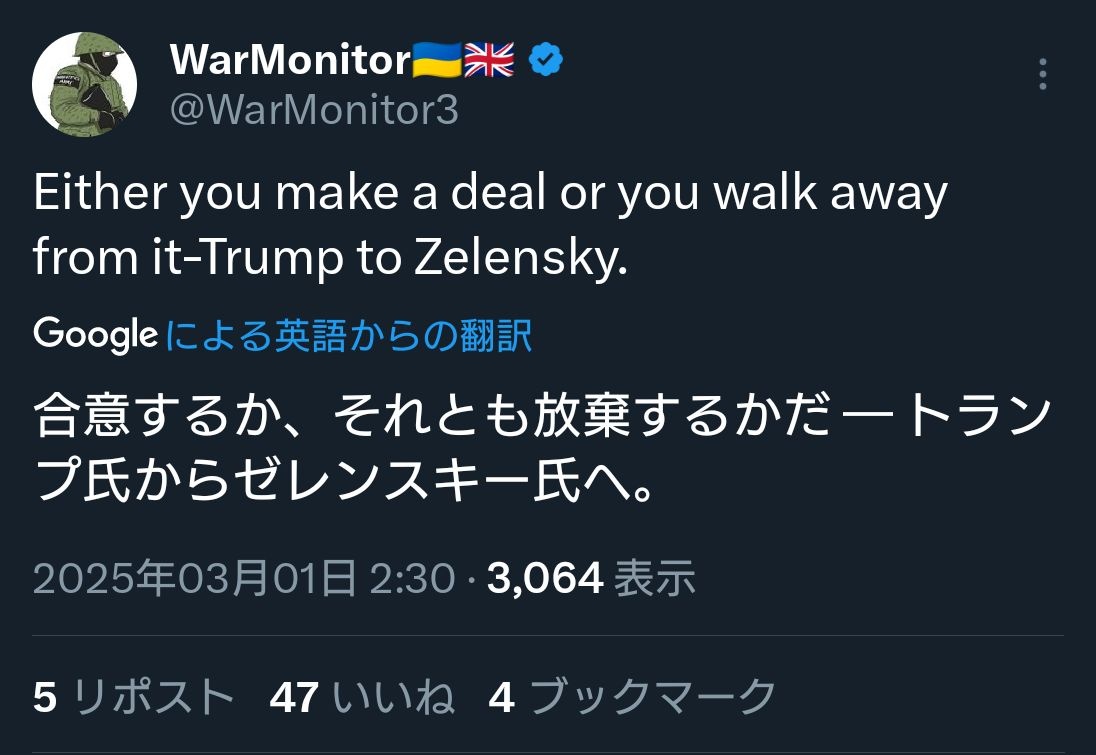
Task: Click the Japanese translated tweet text
Action: (x=540, y=452)
